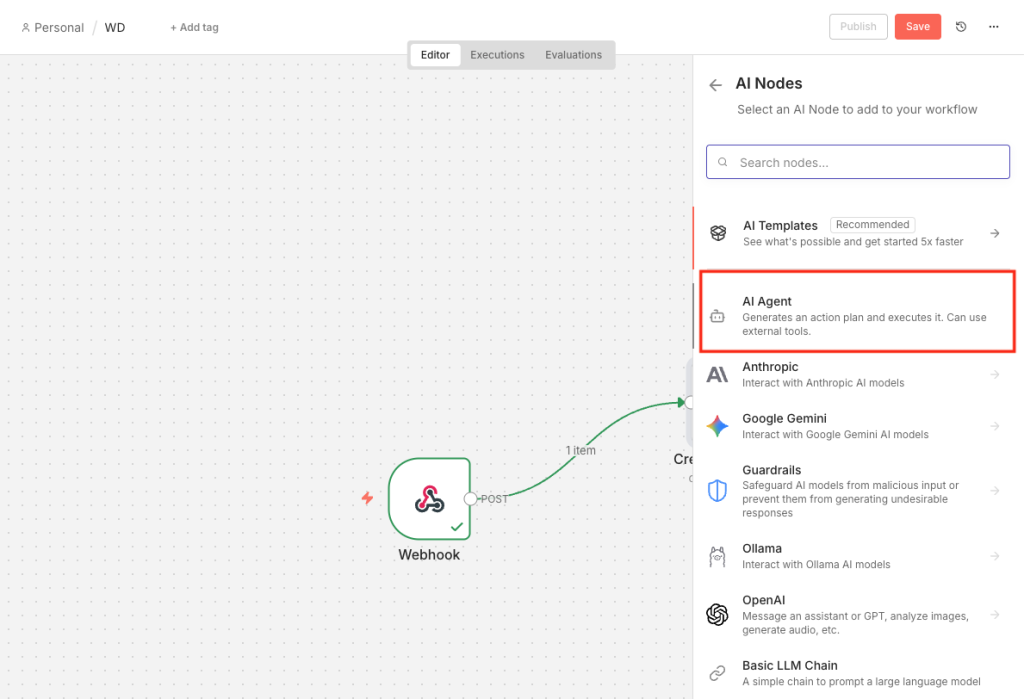
Task: Click the Basic LLM Chain link icon
Action: (717, 673)
